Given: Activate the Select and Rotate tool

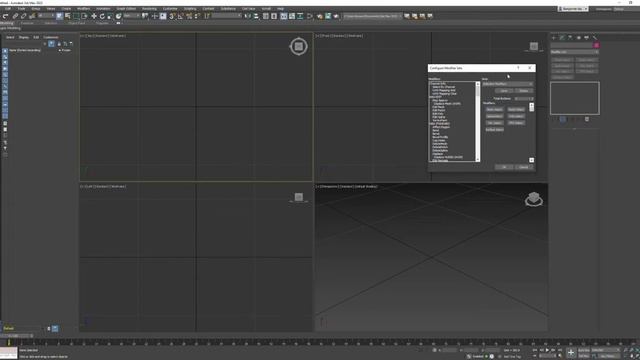Looking at the screenshot, I should (x=102, y=16).
